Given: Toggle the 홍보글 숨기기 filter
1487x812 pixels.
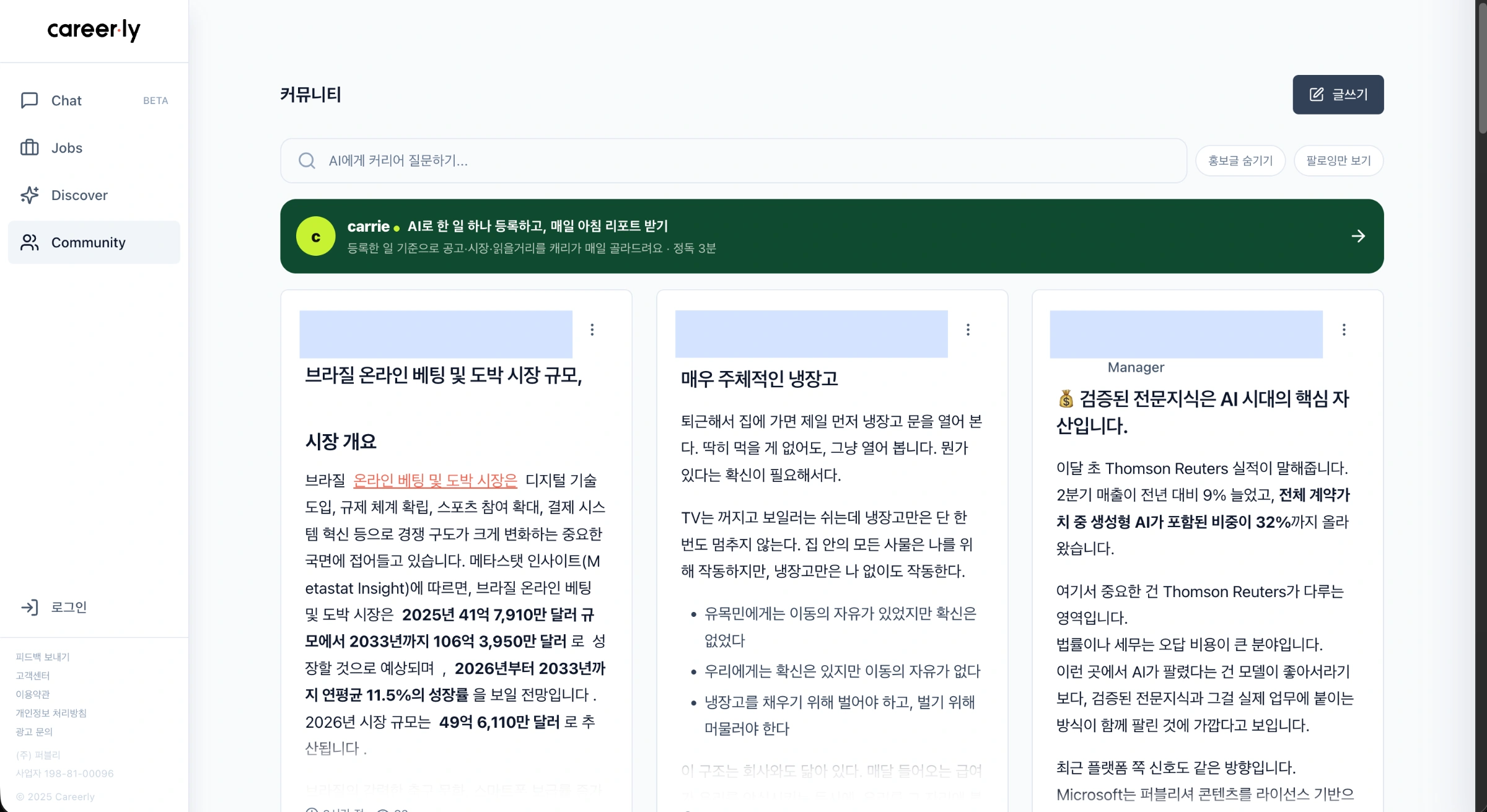Looking at the screenshot, I should coord(1240,160).
